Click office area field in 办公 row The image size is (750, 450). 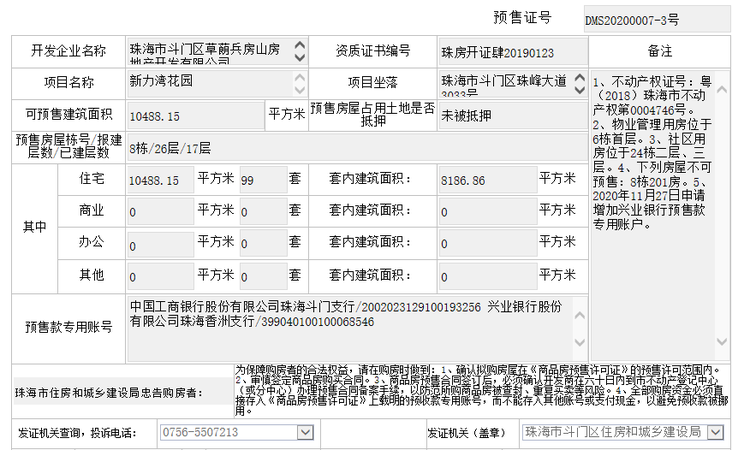click(160, 244)
